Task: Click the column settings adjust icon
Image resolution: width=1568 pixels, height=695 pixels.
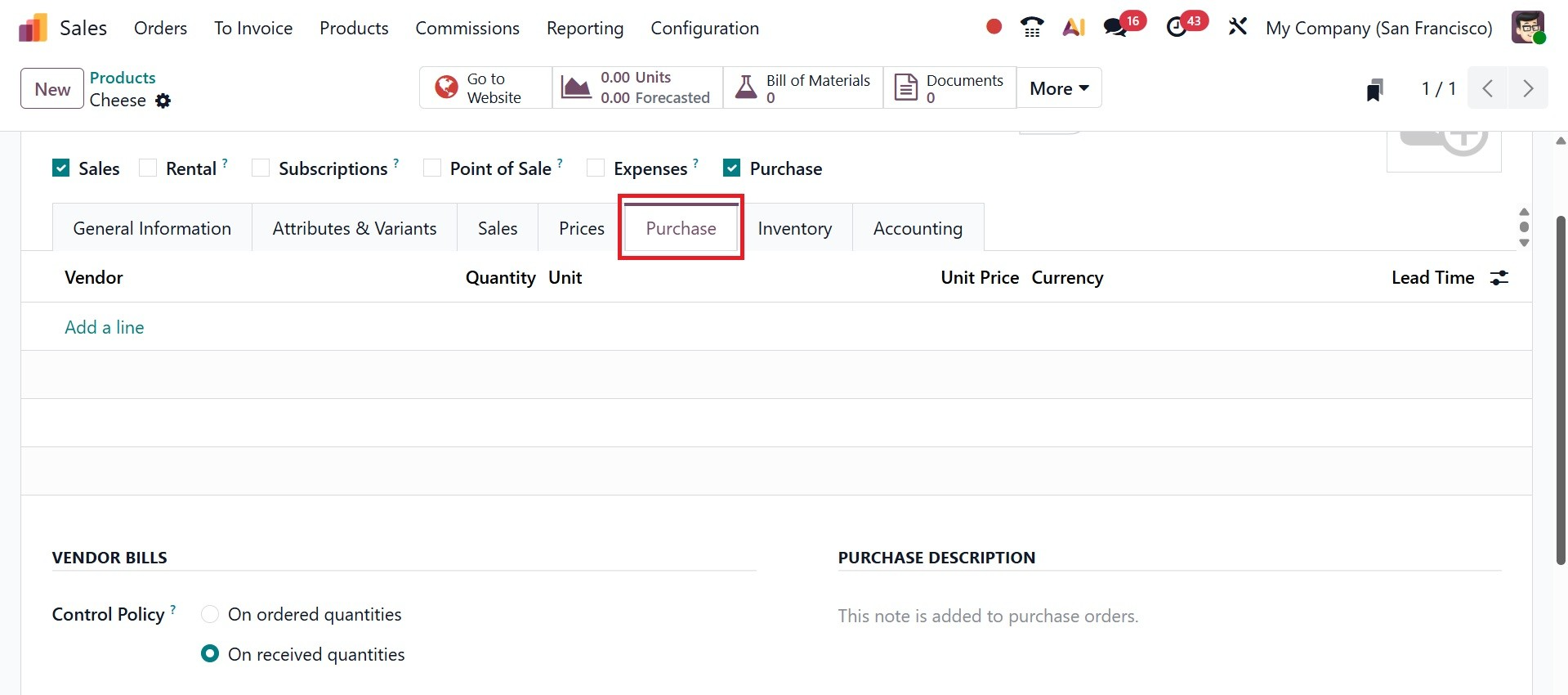Action: click(1499, 278)
